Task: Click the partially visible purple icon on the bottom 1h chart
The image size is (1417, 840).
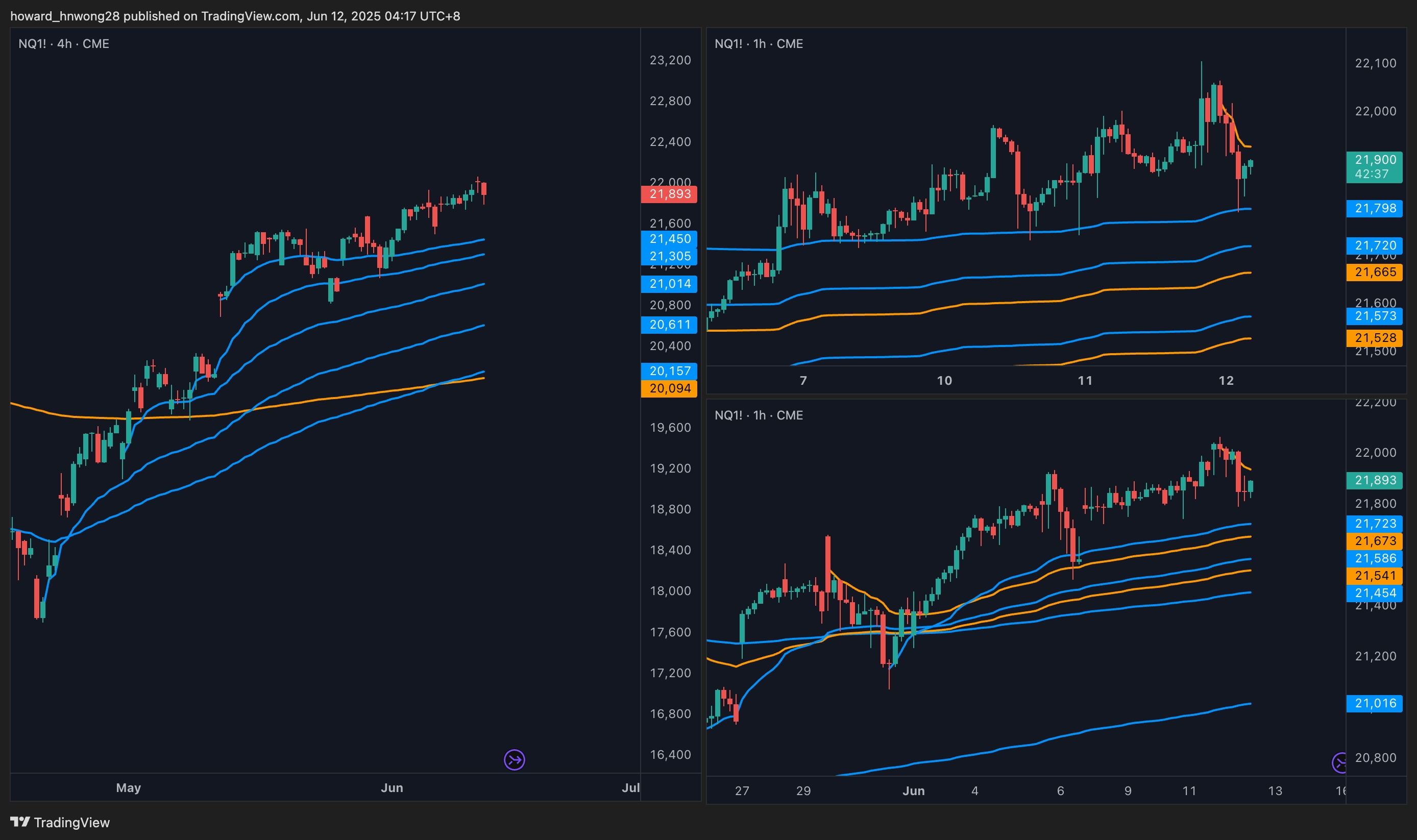Action: (x=1339, y=762)
